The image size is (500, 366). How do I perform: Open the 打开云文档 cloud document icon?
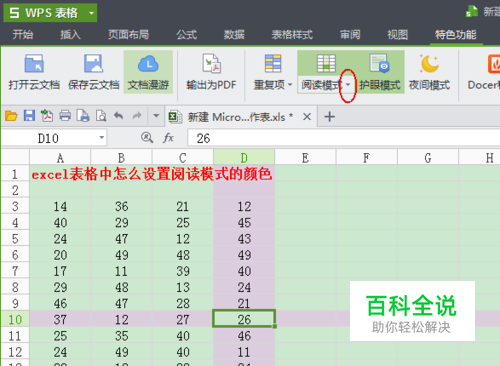click(34, 64)
